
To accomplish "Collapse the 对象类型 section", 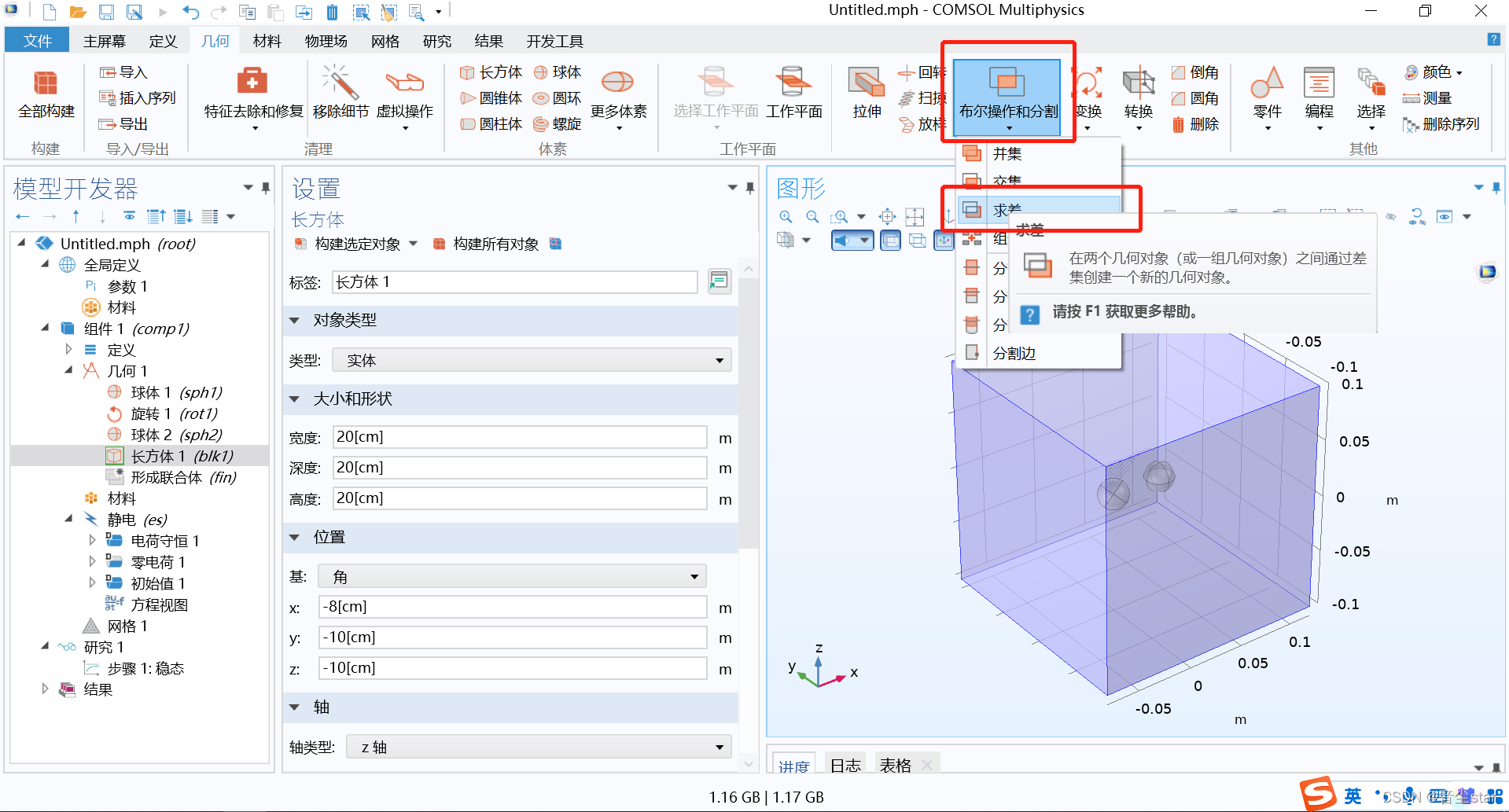I will coord(295,320).
